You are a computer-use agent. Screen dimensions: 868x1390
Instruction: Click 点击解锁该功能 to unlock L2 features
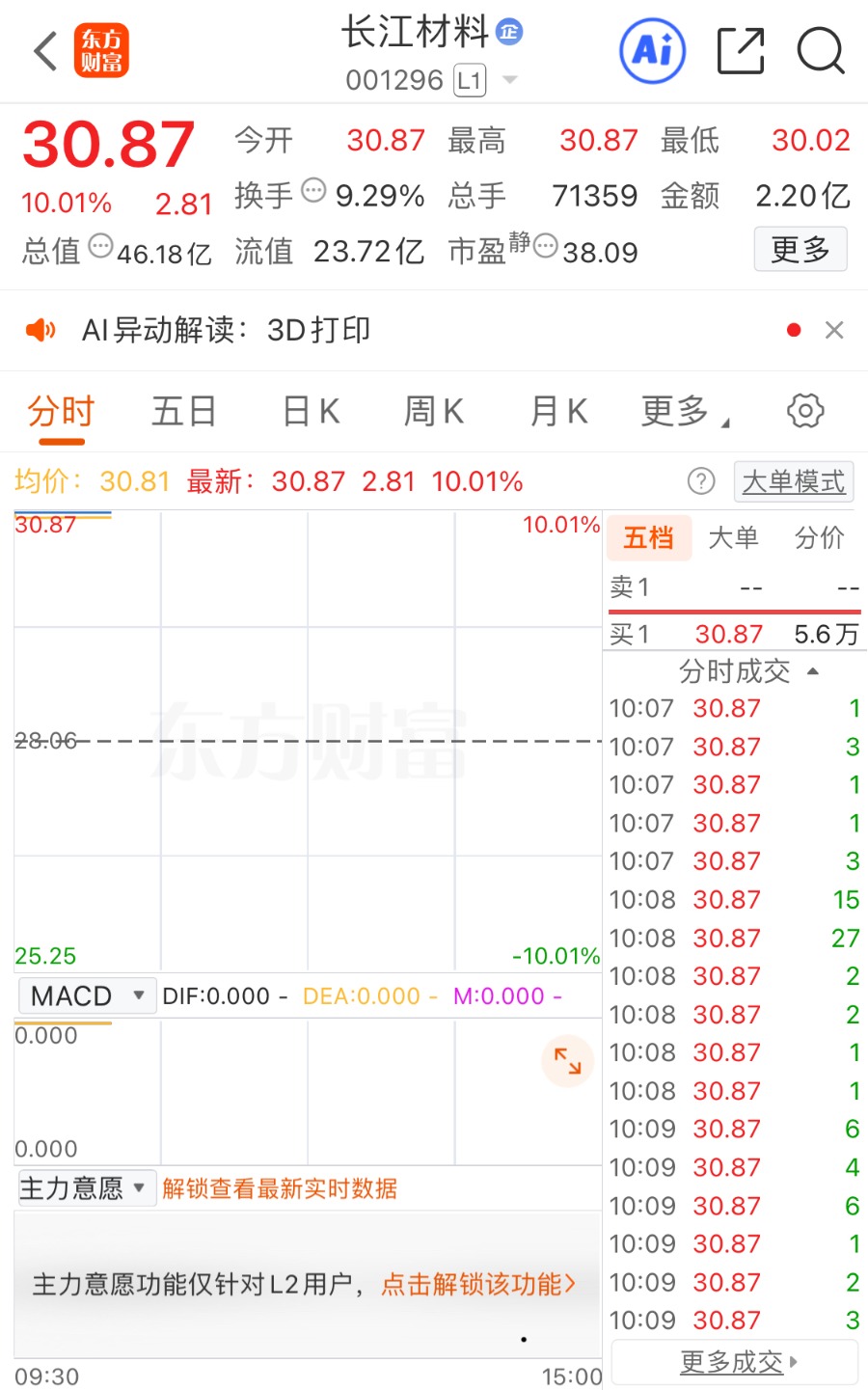pyautogui.click(x=479, y=1284)
